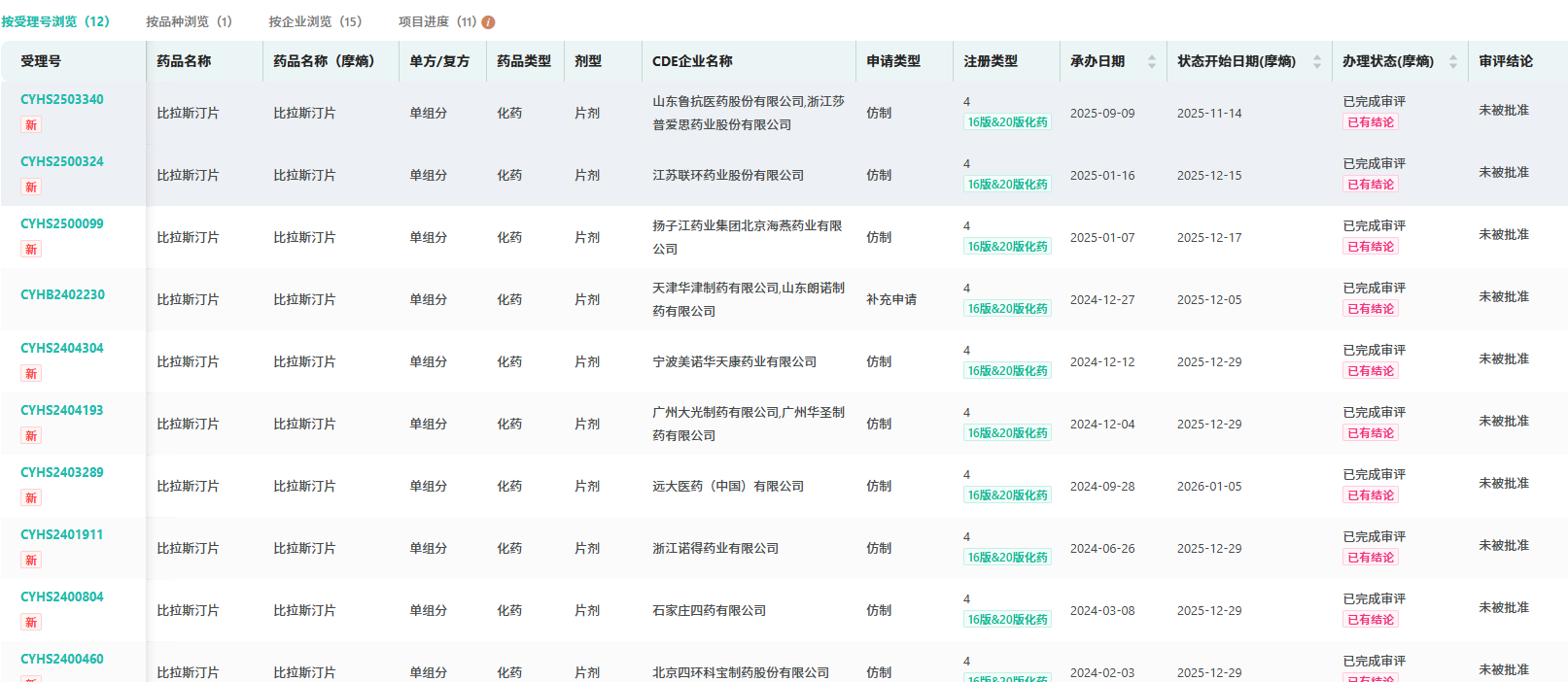Click the CDE企业名称 column header
This screenshot has width=1568, height=682.
coord(692,61)
